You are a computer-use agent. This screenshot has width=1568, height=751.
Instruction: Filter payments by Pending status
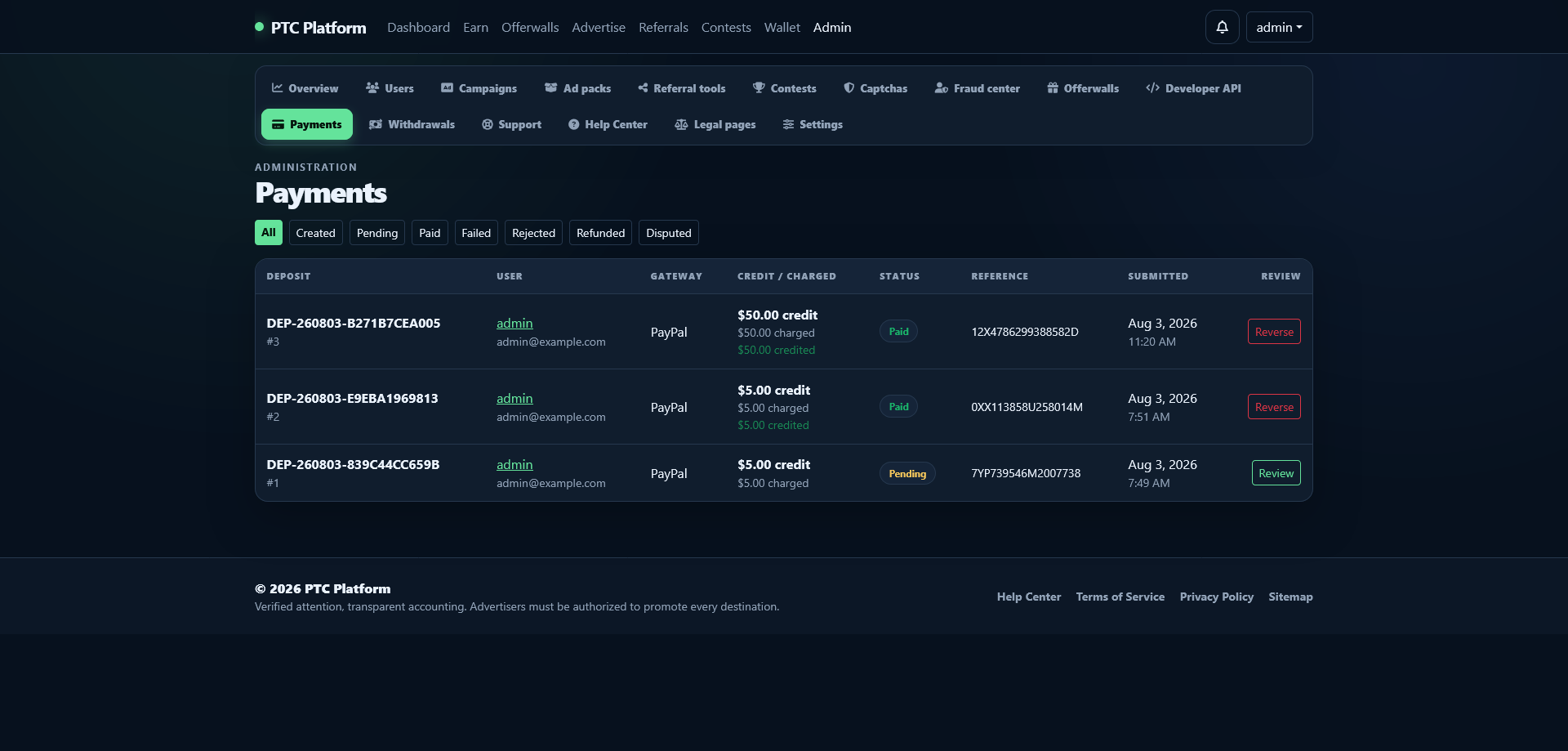tap(377, 232)
